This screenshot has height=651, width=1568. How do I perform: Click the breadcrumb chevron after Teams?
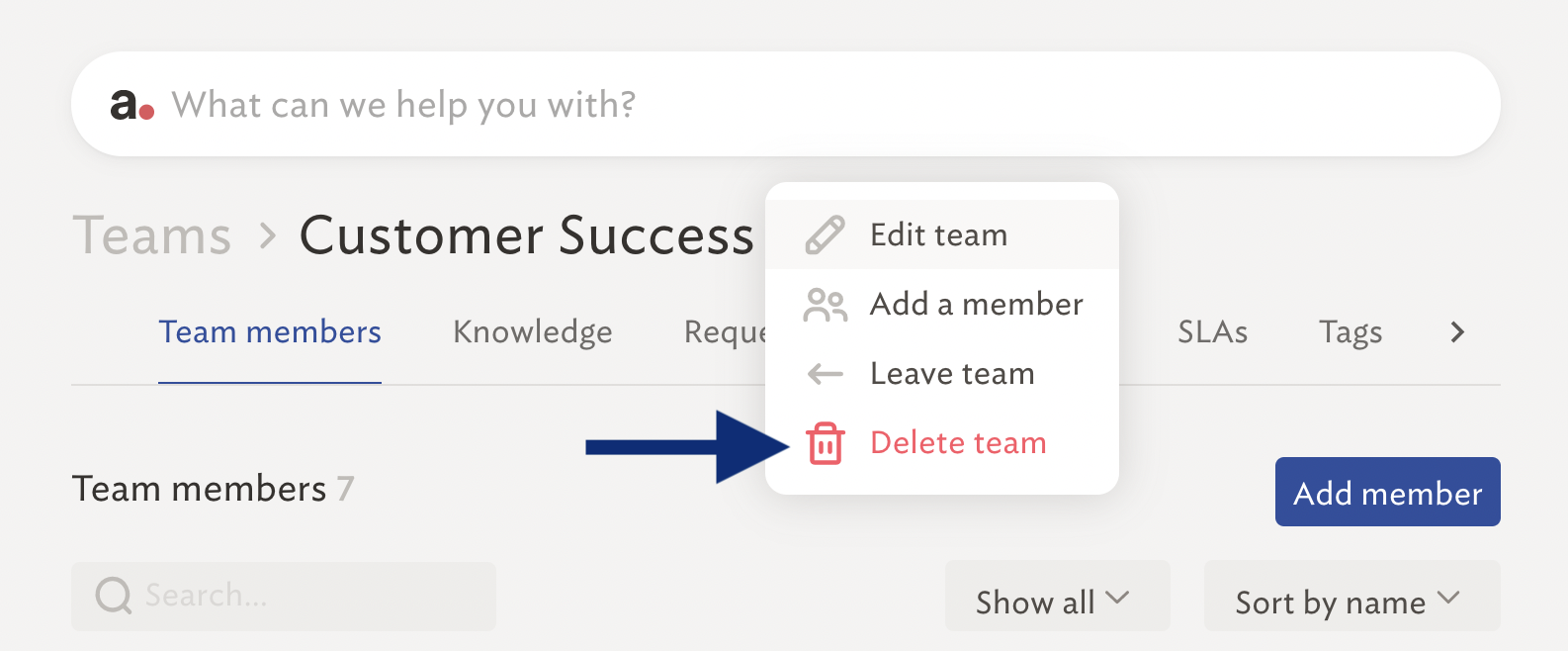[267, 235]
